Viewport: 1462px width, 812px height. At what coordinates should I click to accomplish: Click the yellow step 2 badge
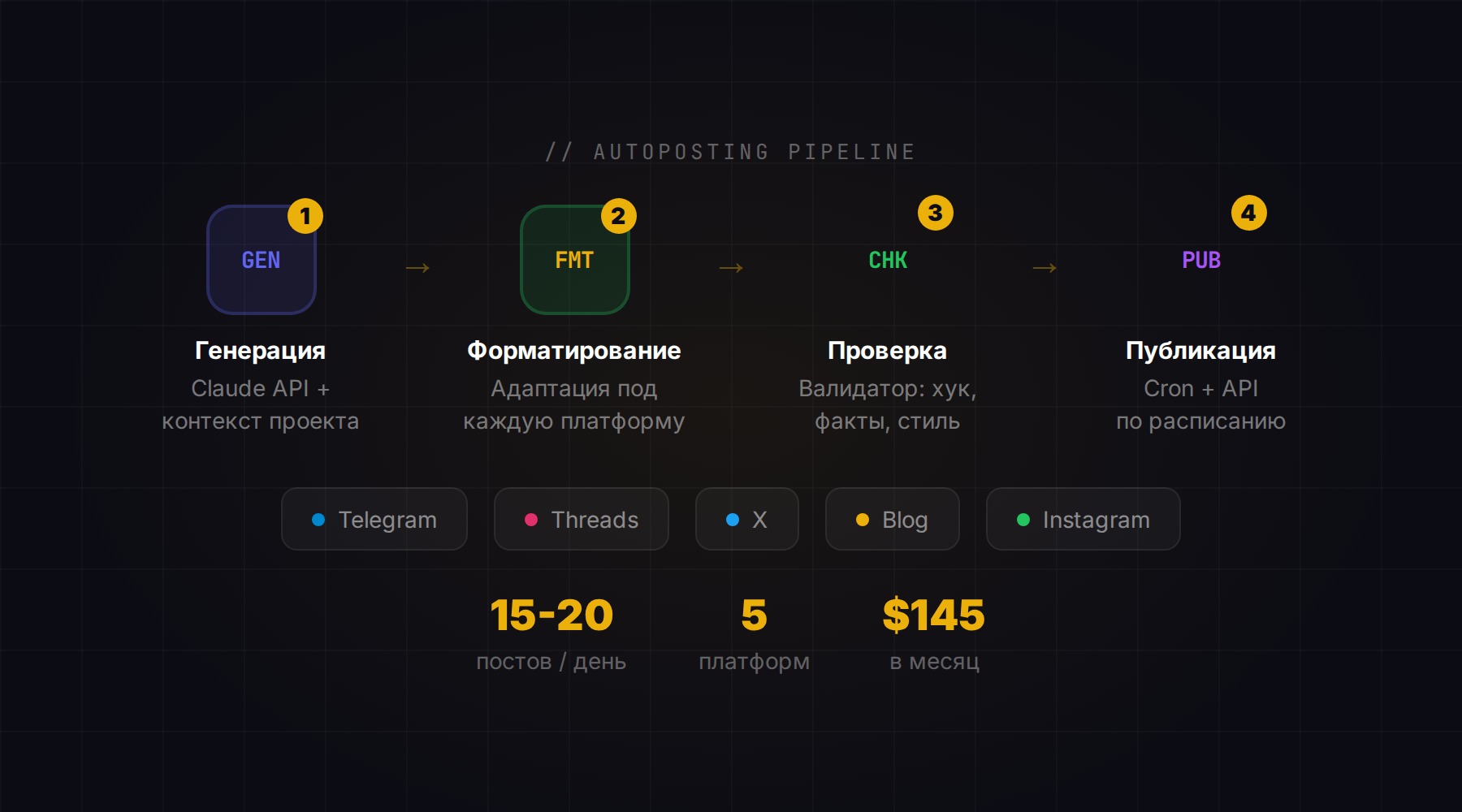point(618,216)
